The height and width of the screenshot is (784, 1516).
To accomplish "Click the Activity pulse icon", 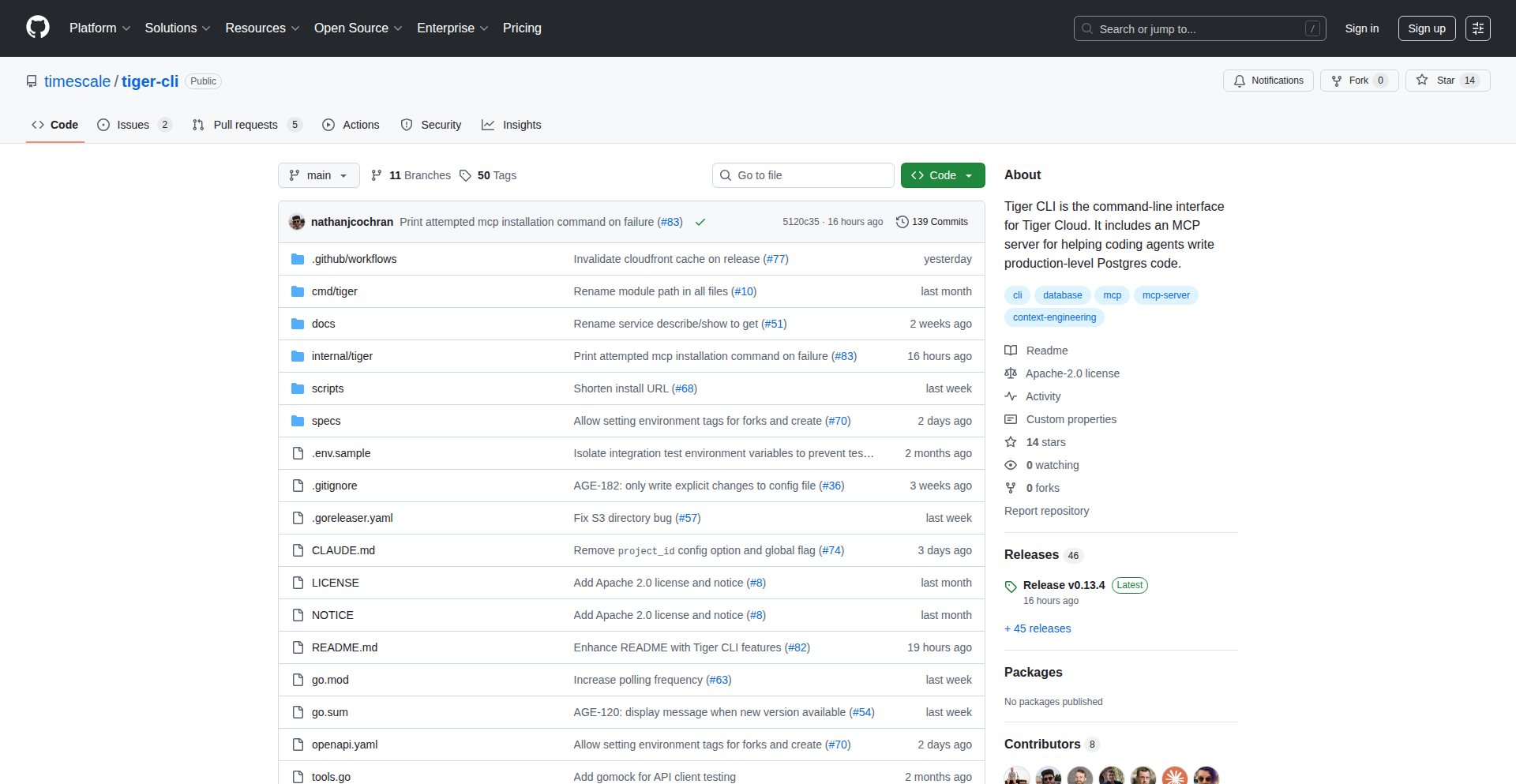I will [x=1011, y=396].
